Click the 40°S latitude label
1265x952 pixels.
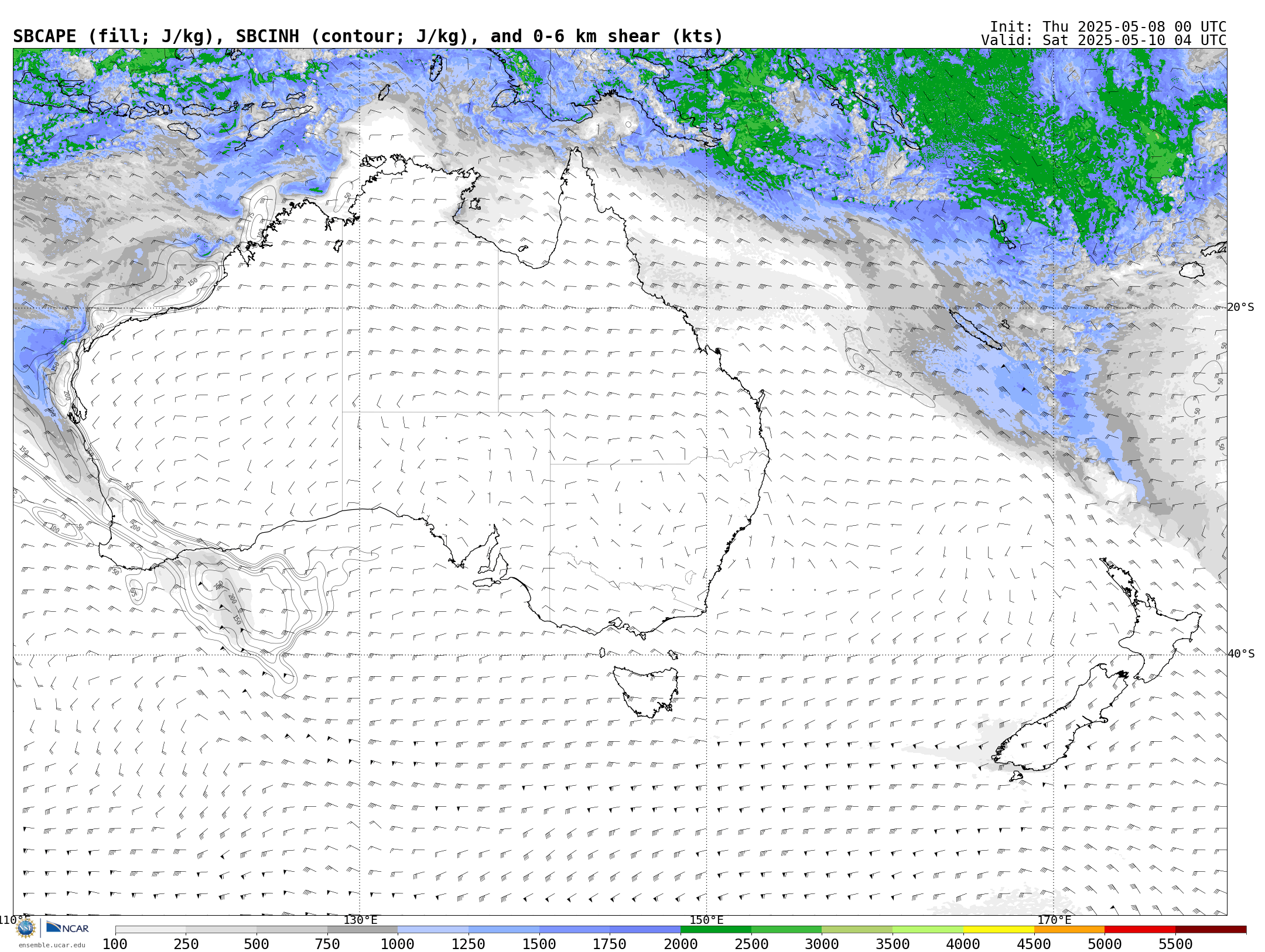pyautogui.click(x=1241, y=654)
